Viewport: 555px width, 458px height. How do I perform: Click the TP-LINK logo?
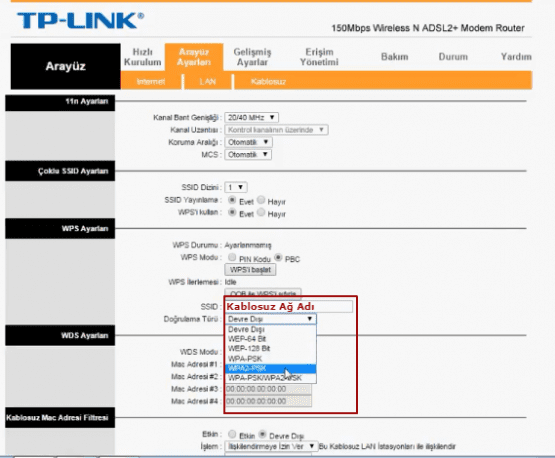80,21
